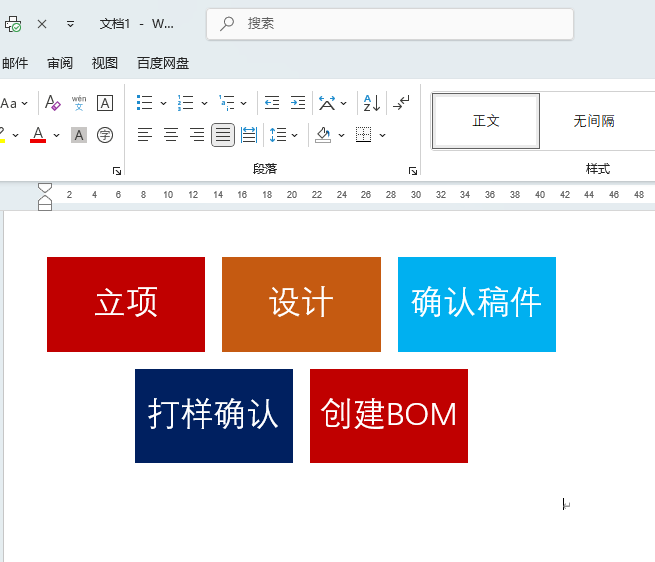655x562 pixels.
Task: Align text left
Action: point(145,135)
